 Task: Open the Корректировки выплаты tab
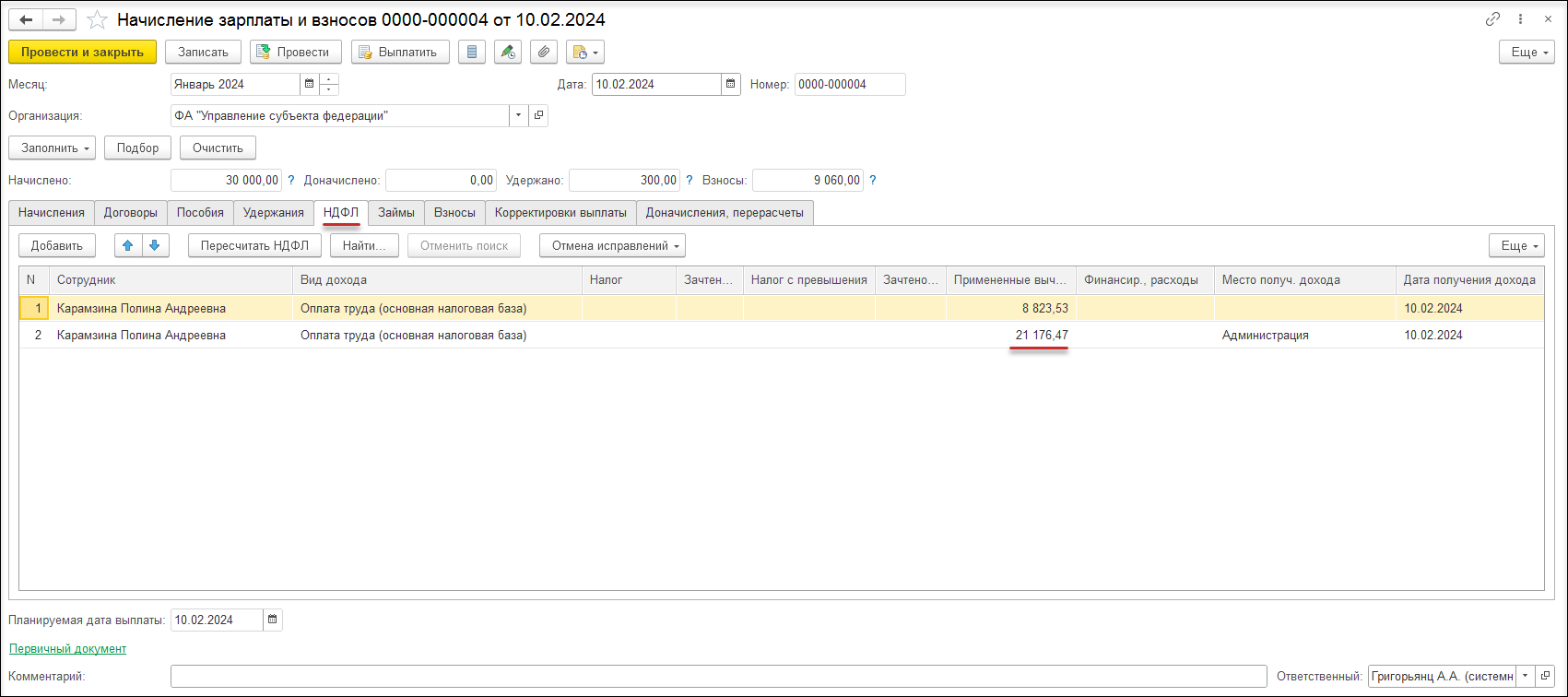(x=560, y=212)
